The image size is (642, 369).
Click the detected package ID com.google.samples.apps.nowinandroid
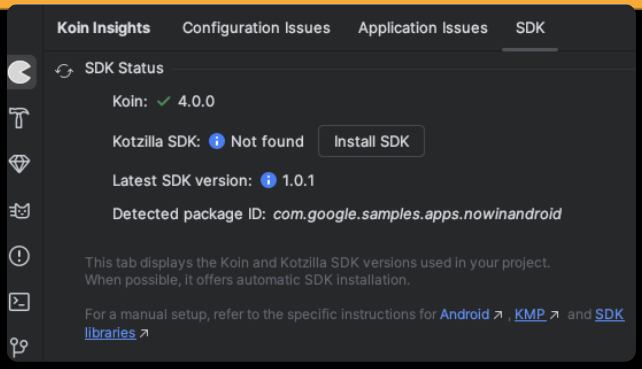(417, 214)
